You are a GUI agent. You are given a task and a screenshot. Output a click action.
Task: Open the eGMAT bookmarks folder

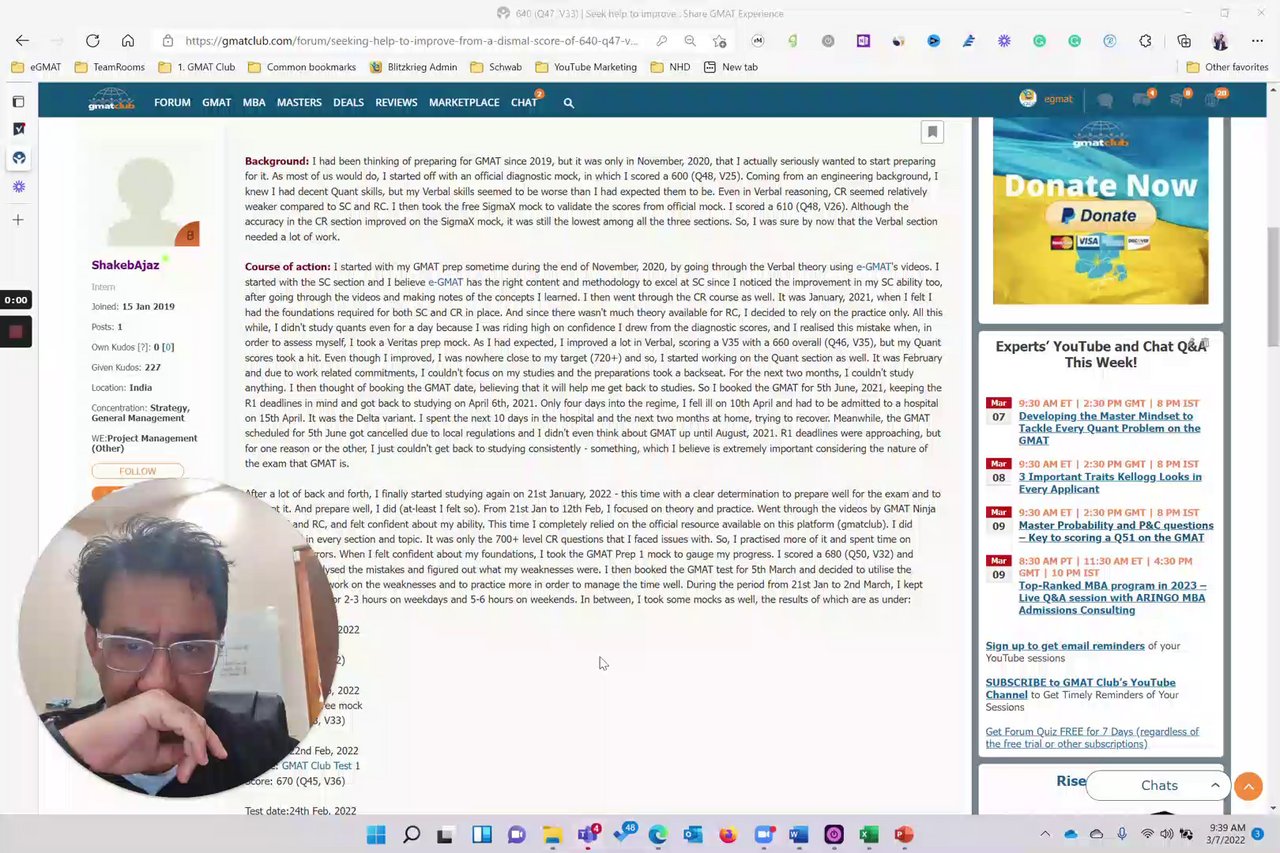pyautogui.click(x=35, y=67)
